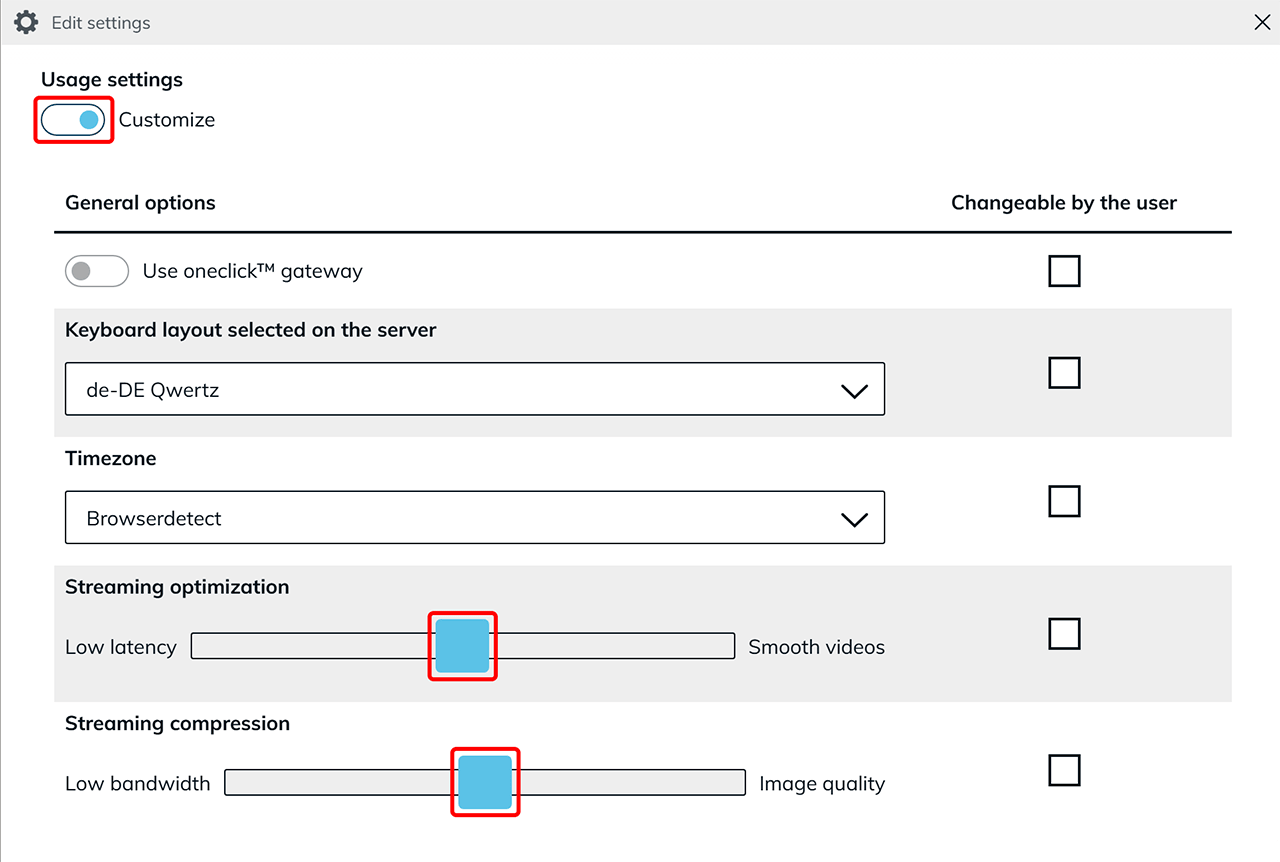
Task: Click the Streaming compression slider handle
Action: pyautogui.click(x=485, y=782)
